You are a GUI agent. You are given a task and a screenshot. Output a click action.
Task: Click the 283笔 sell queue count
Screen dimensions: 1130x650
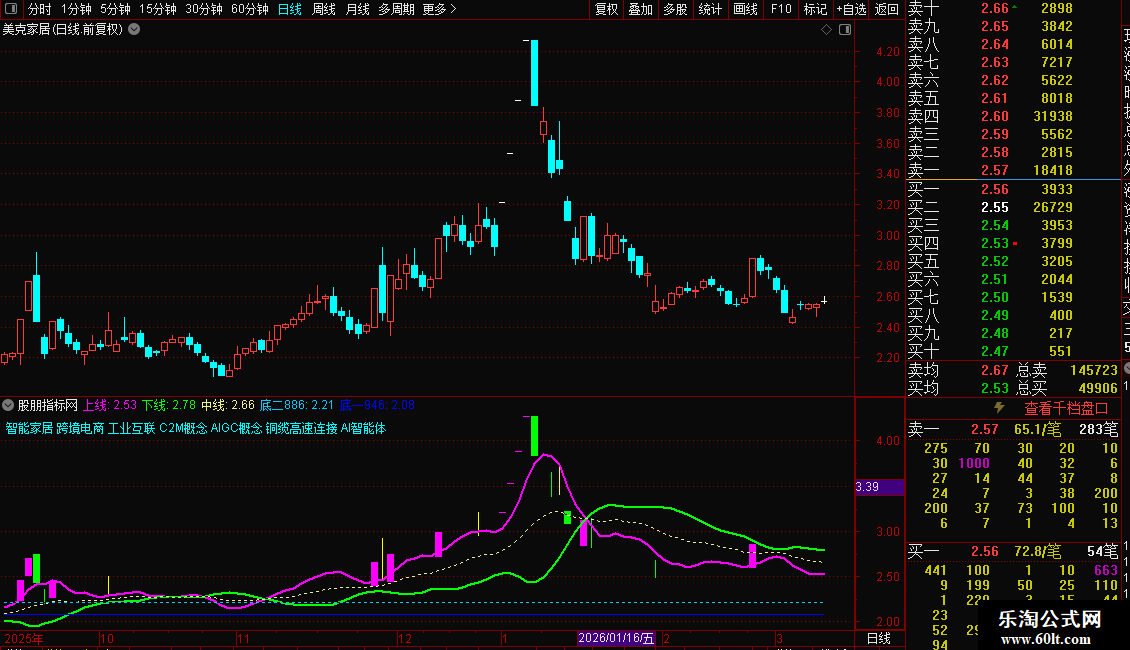[x=1098, y=429]
